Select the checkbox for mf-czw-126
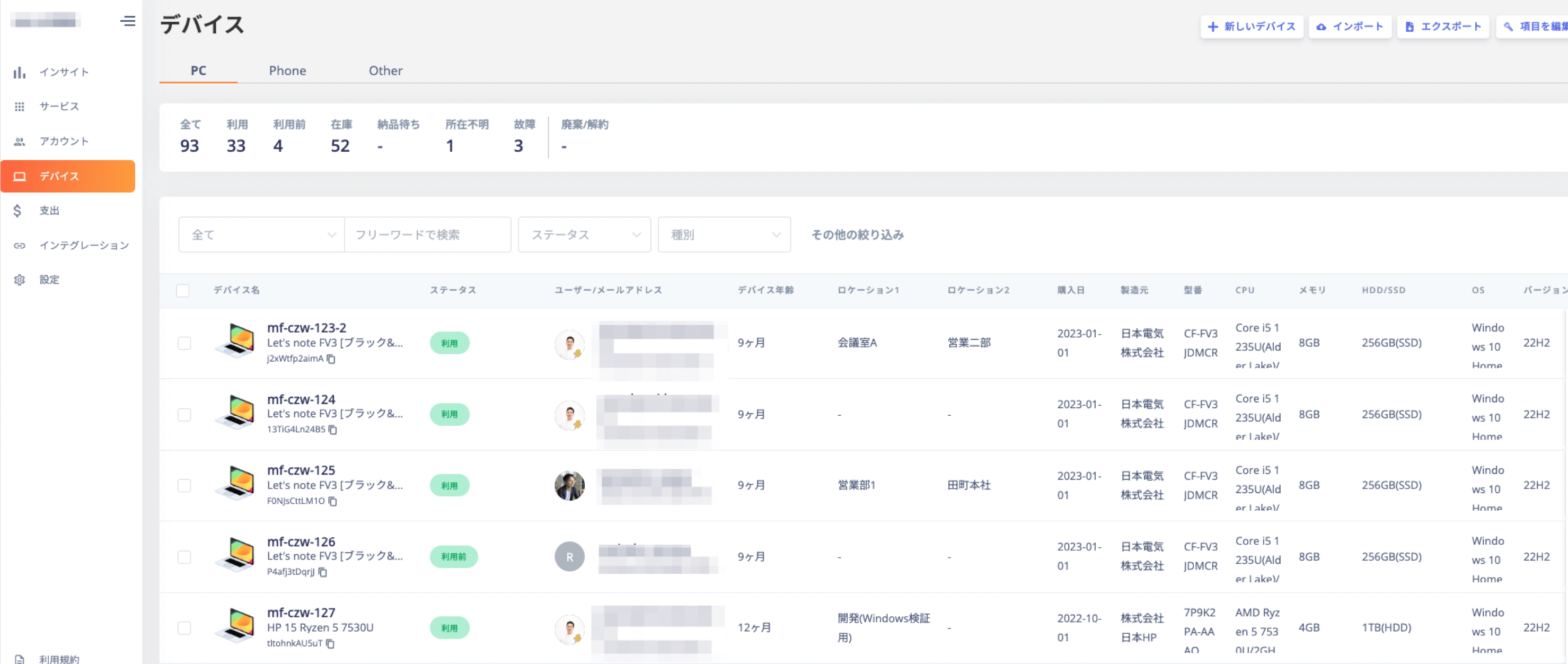 [184, 557]
